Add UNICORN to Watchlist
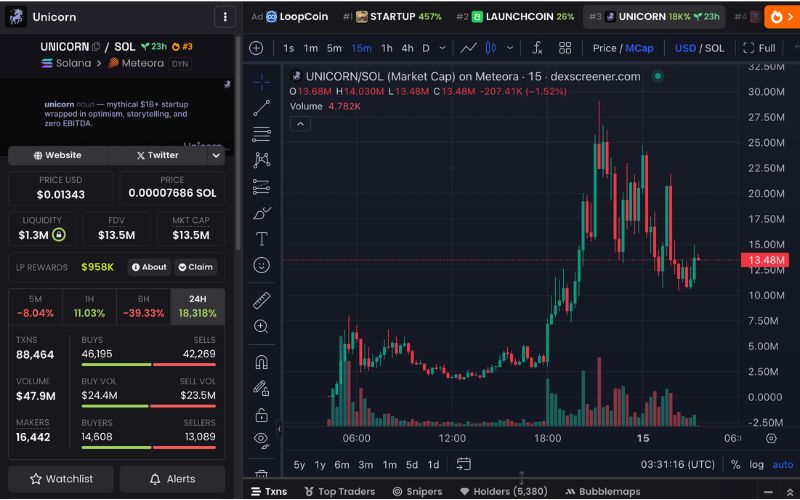 pos(61,479)
